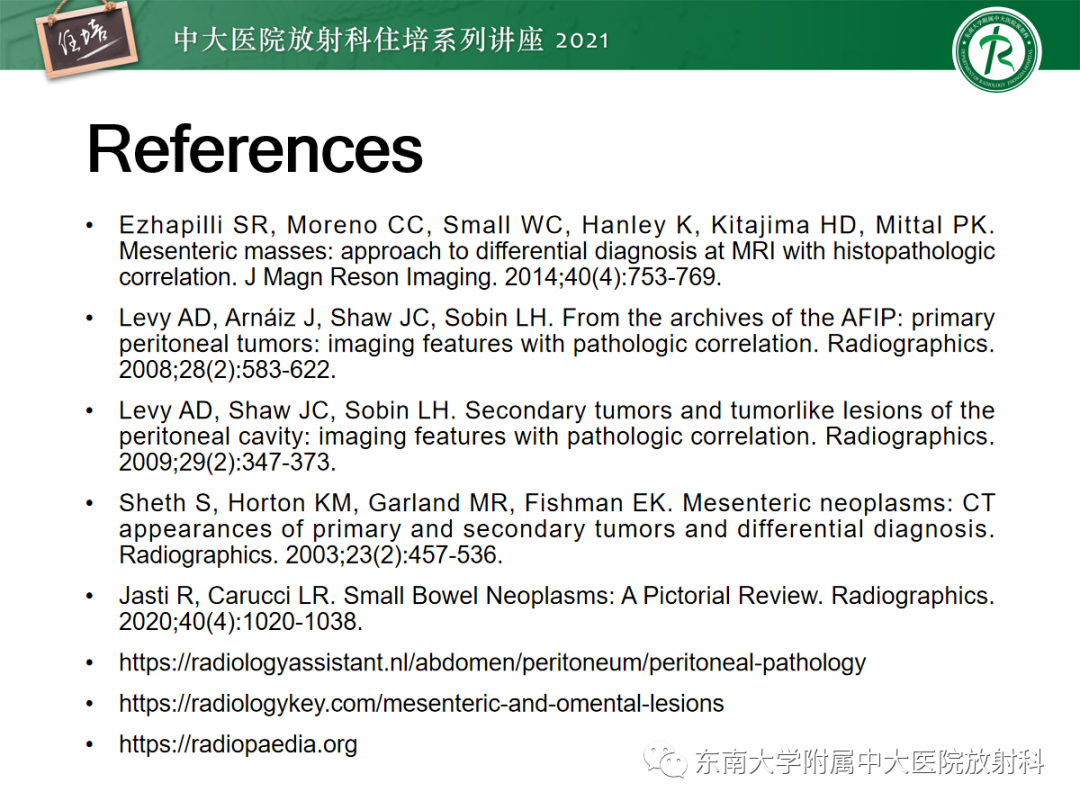Select the Ezhapilli SR mesenteric masses reference
This screenshot has width=1080, height=810.
tap(557, 251)
